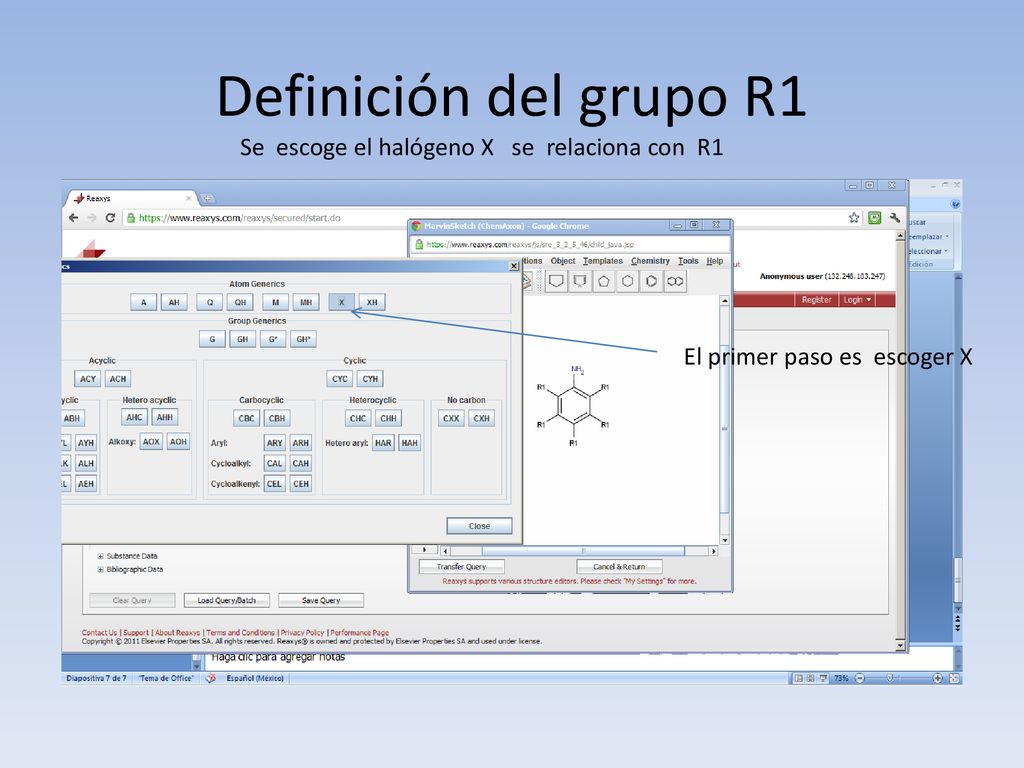Choose heterocyclic CHC group
This screenshot has width=1024, height=768.
pyautogui.click(x=358, y=418)
